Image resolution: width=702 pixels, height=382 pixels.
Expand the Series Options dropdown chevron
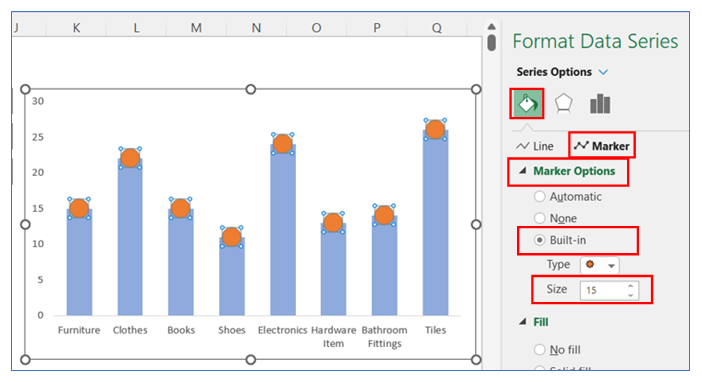click(x=604, y=72)
